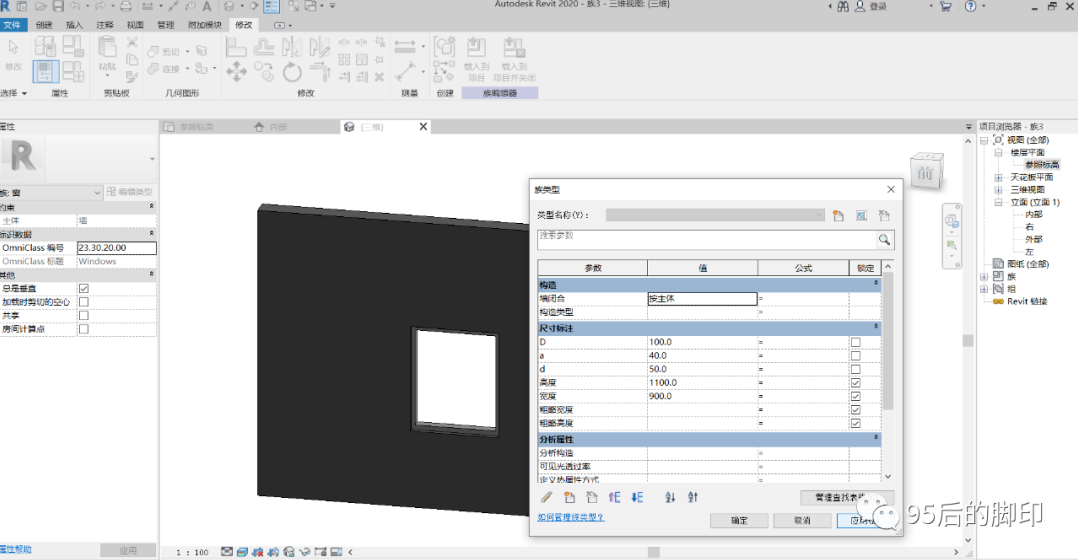This screenshot has width=1078, height=560.
Task: Click the OmniClass 编号 input field
Action: tap(116, 248)
